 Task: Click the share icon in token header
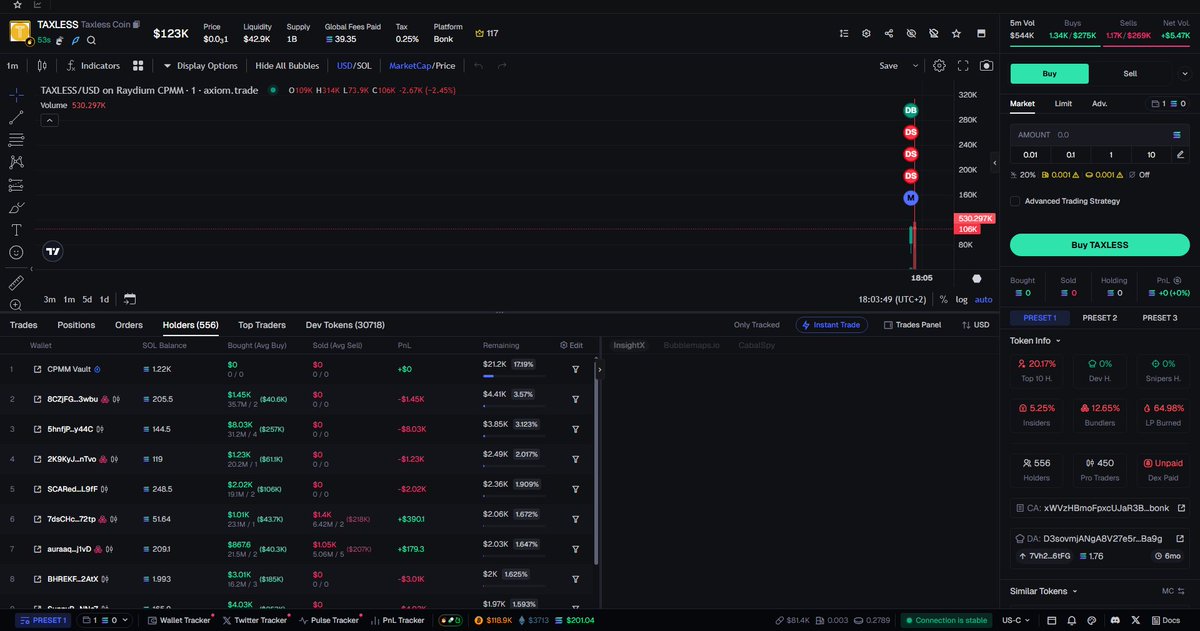(889, 33)
